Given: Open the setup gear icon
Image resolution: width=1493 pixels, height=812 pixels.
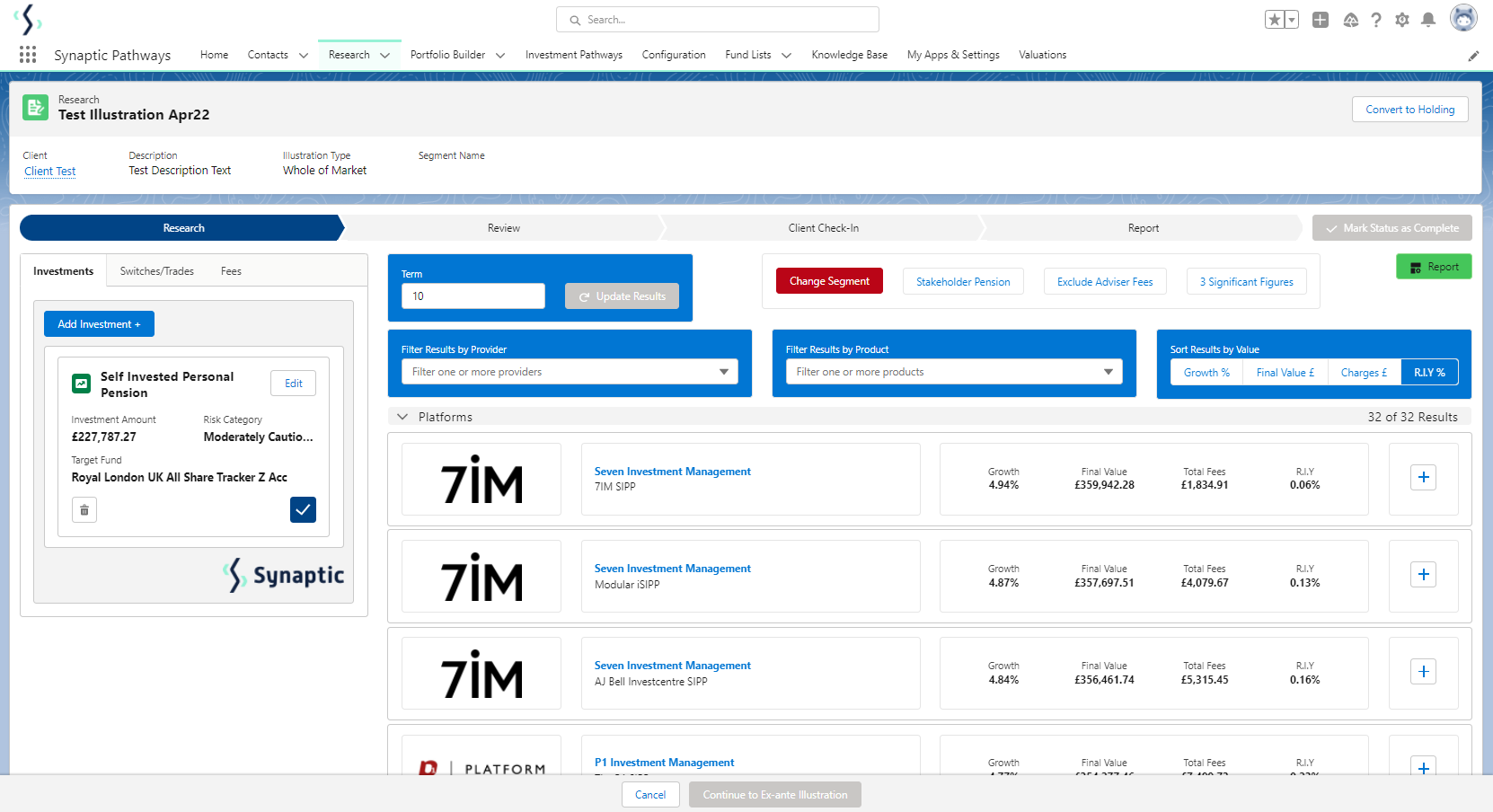Looking at the screenshot, I should coord(1402,20).
